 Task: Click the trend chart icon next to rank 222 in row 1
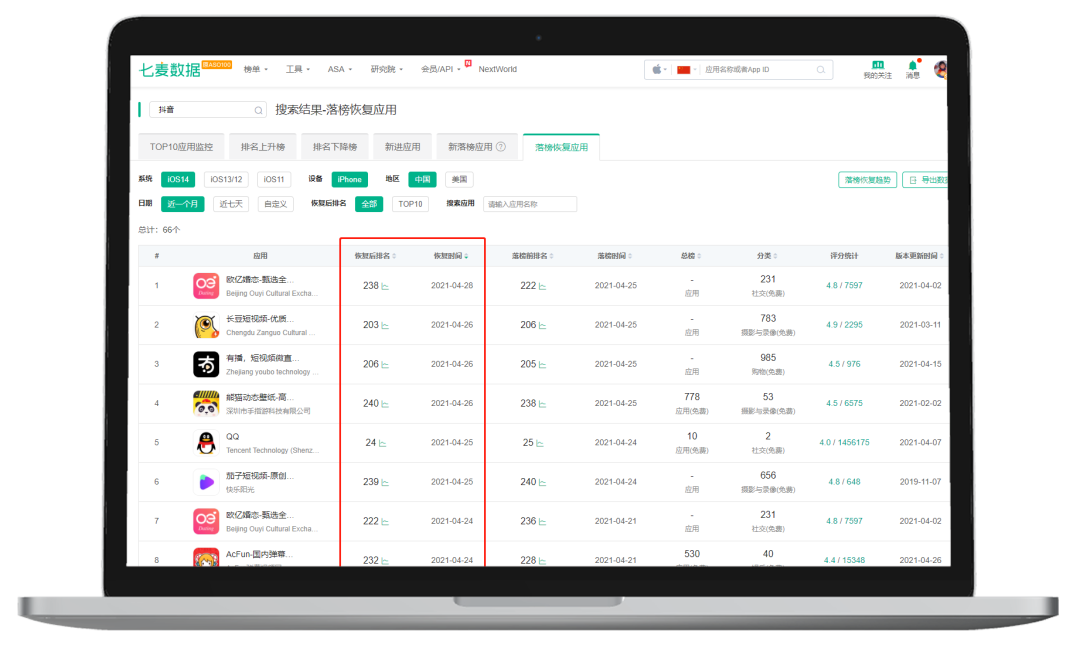coord(542,286)
